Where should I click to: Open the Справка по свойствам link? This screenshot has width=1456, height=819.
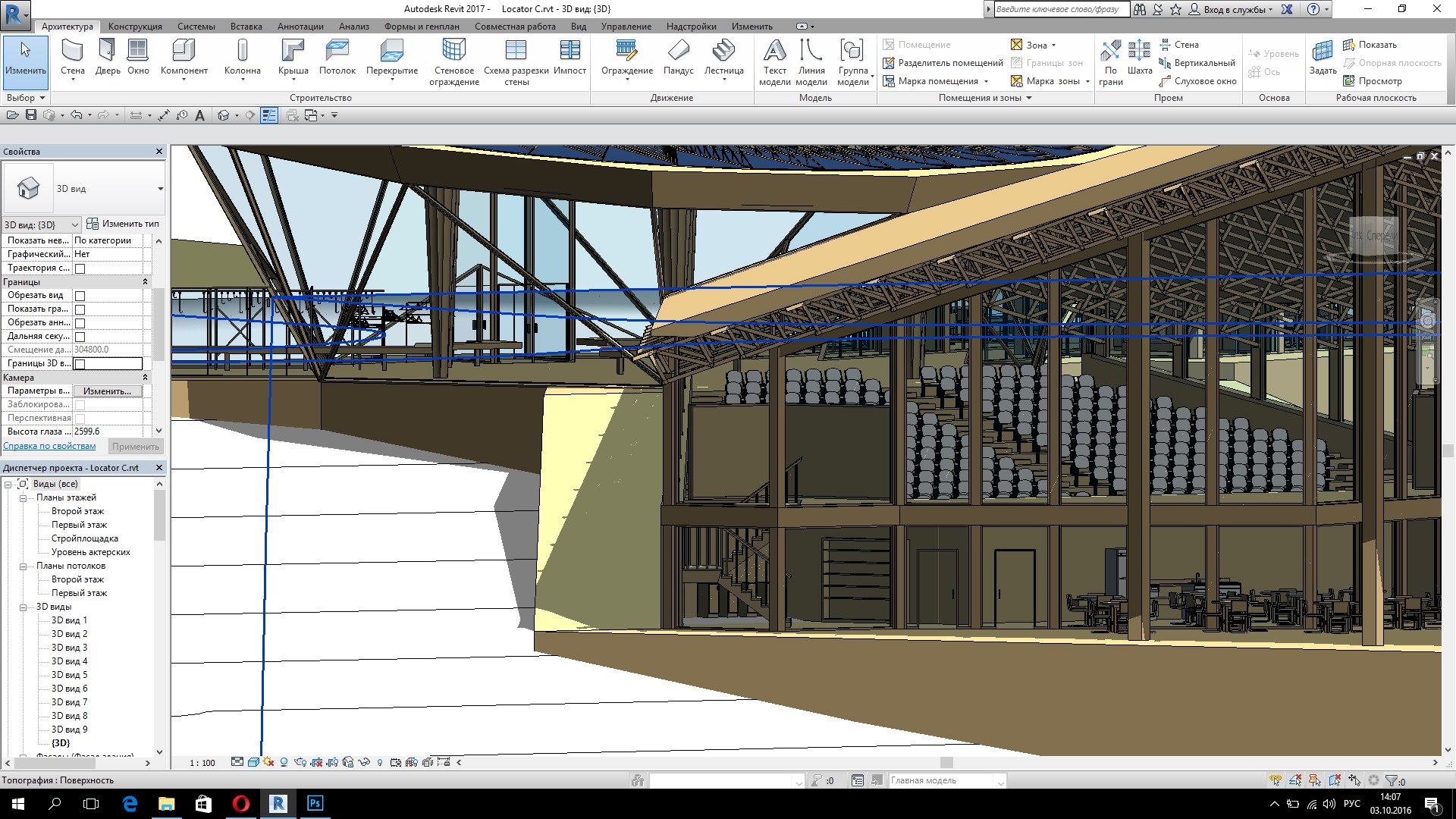[x=49, y=446]
